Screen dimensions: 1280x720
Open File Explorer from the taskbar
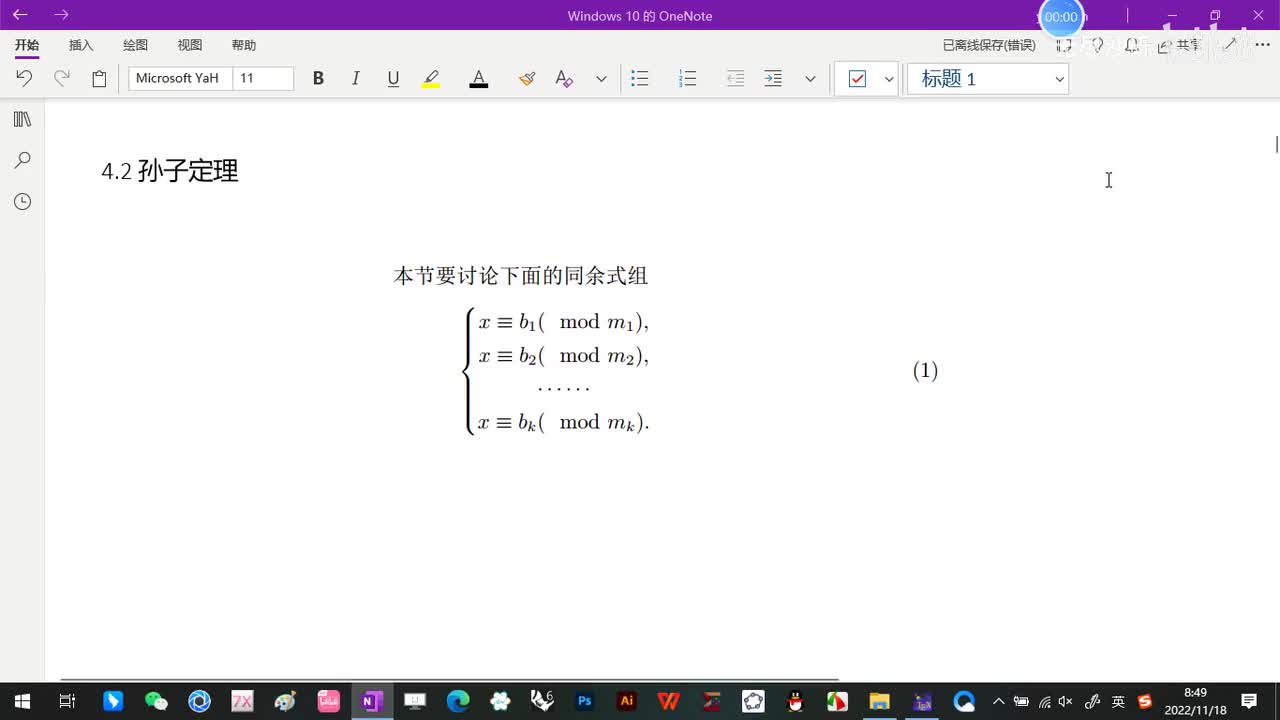[879, 701]
